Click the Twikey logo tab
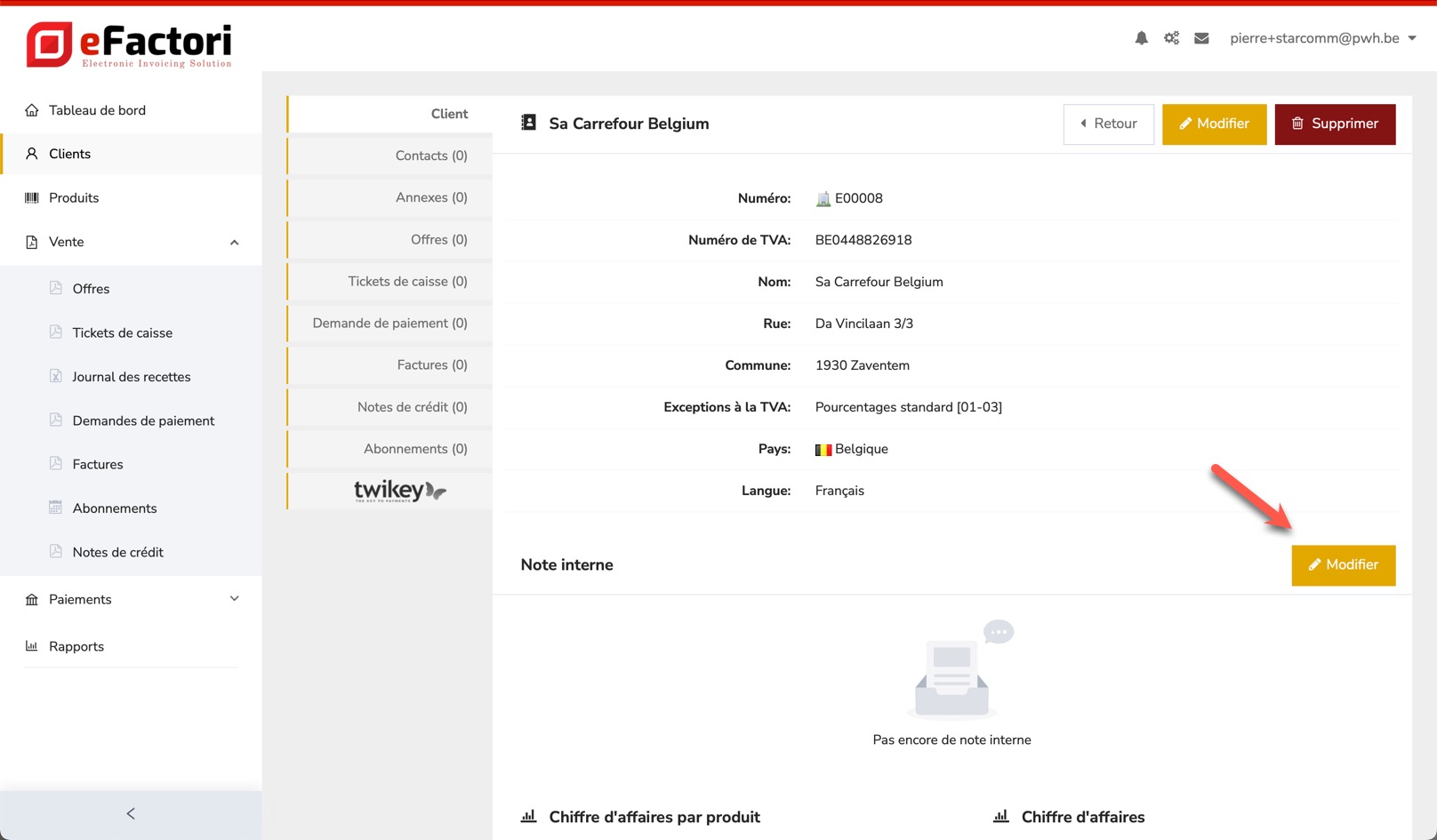1437x840 pixels. 399,491
